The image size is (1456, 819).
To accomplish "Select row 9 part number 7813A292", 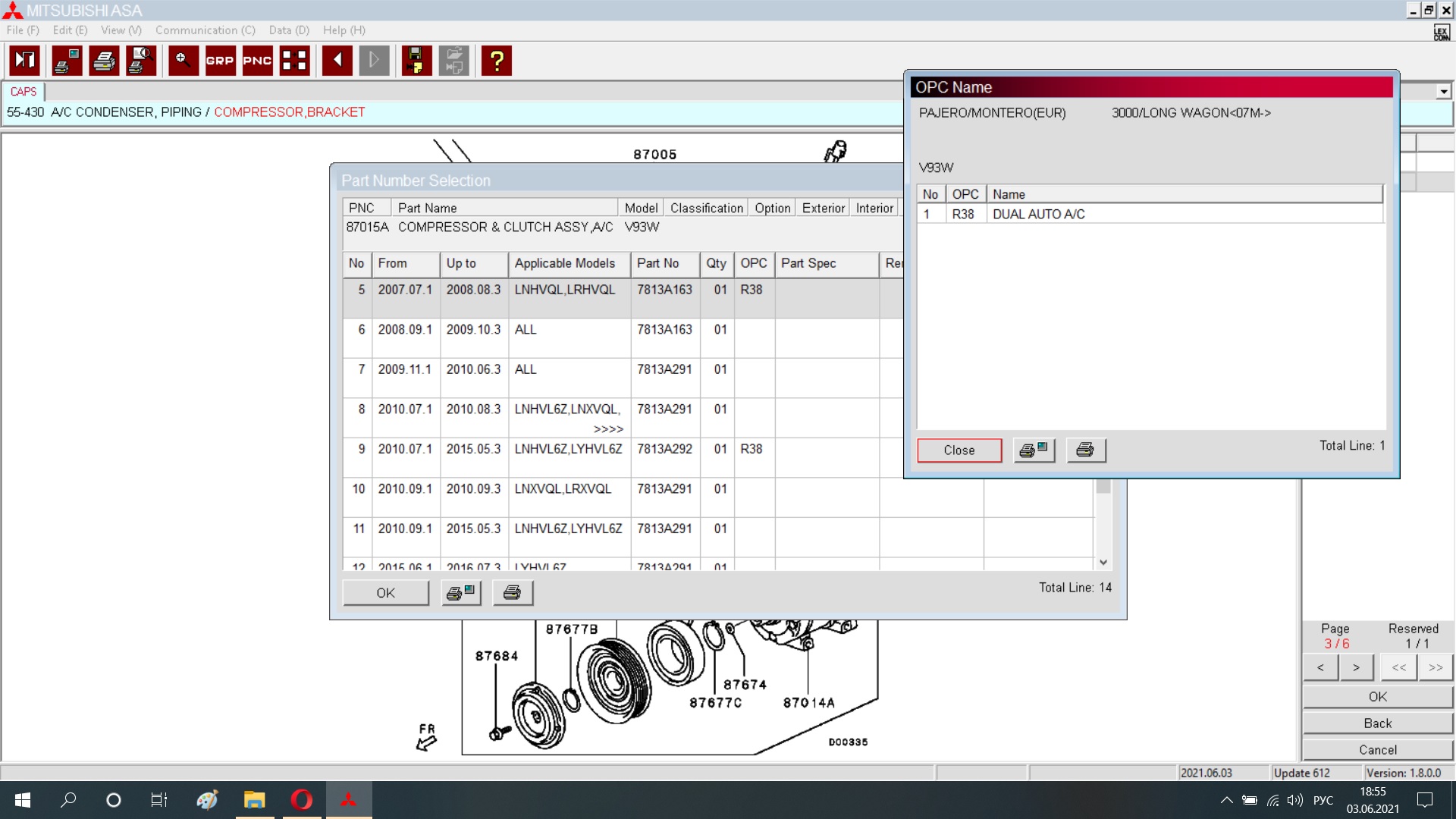I will 664,449.
